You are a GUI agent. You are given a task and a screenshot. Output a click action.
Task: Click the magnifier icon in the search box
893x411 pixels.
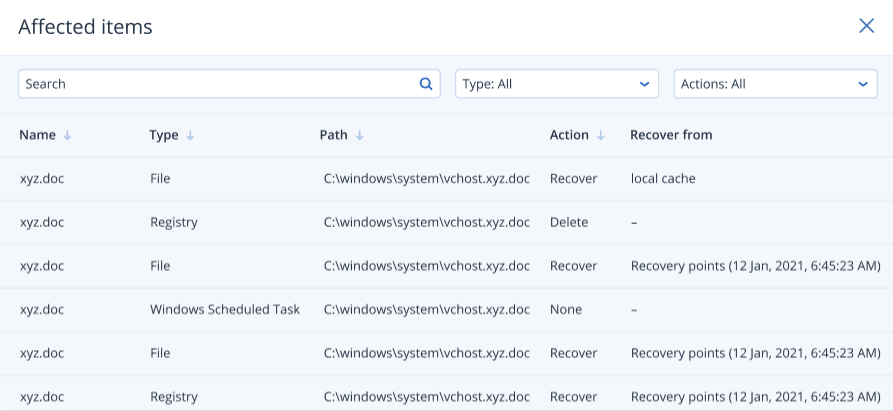425,84
